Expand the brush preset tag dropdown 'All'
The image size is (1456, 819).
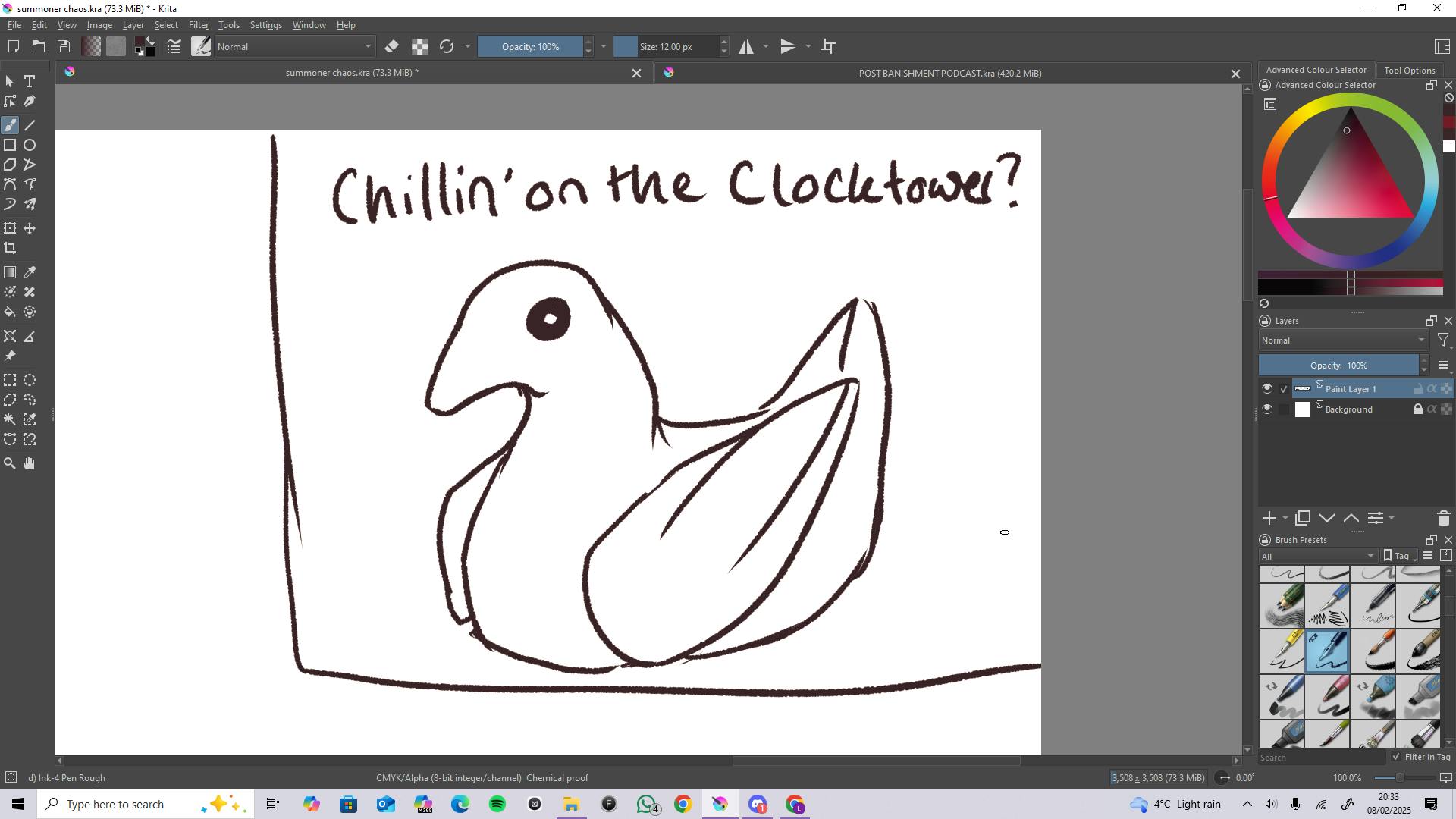click(x=1318, y=557)
